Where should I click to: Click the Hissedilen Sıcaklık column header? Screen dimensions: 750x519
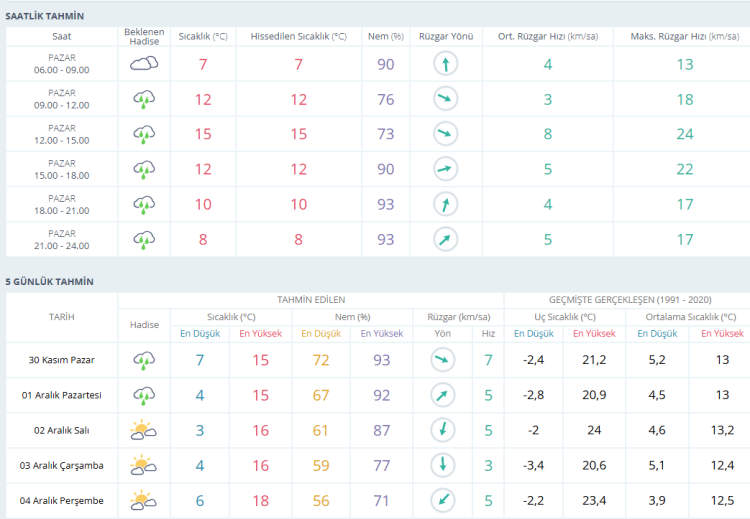pos(298,36)
